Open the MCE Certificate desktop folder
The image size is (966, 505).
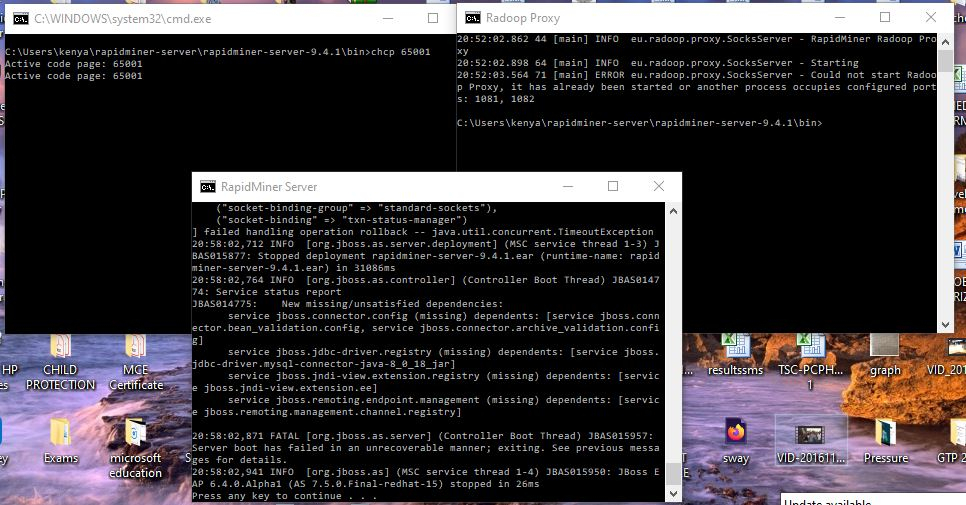click(x=136, y=362)
